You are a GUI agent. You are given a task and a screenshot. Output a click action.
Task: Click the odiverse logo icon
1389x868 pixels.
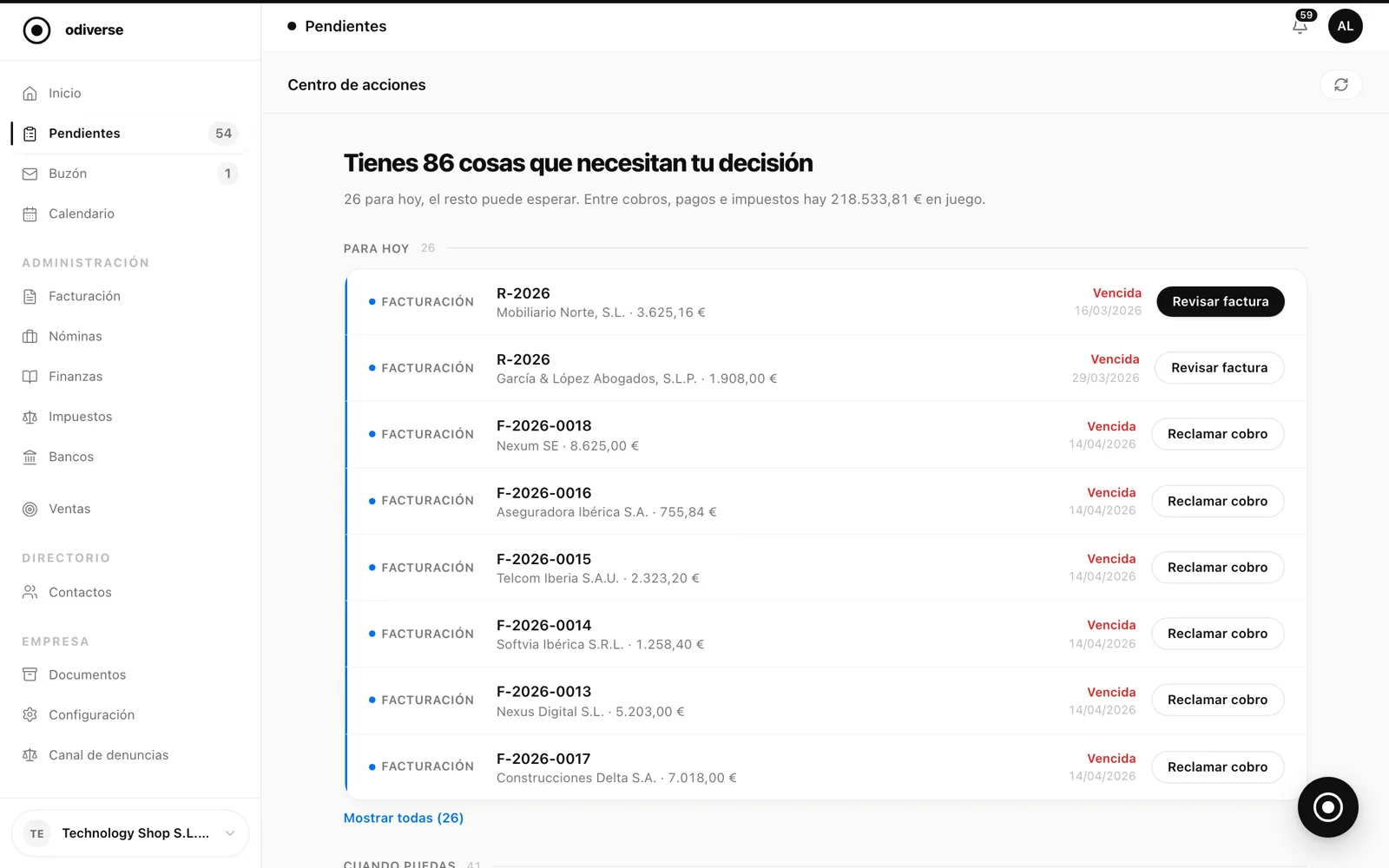[x=36, y=30]
